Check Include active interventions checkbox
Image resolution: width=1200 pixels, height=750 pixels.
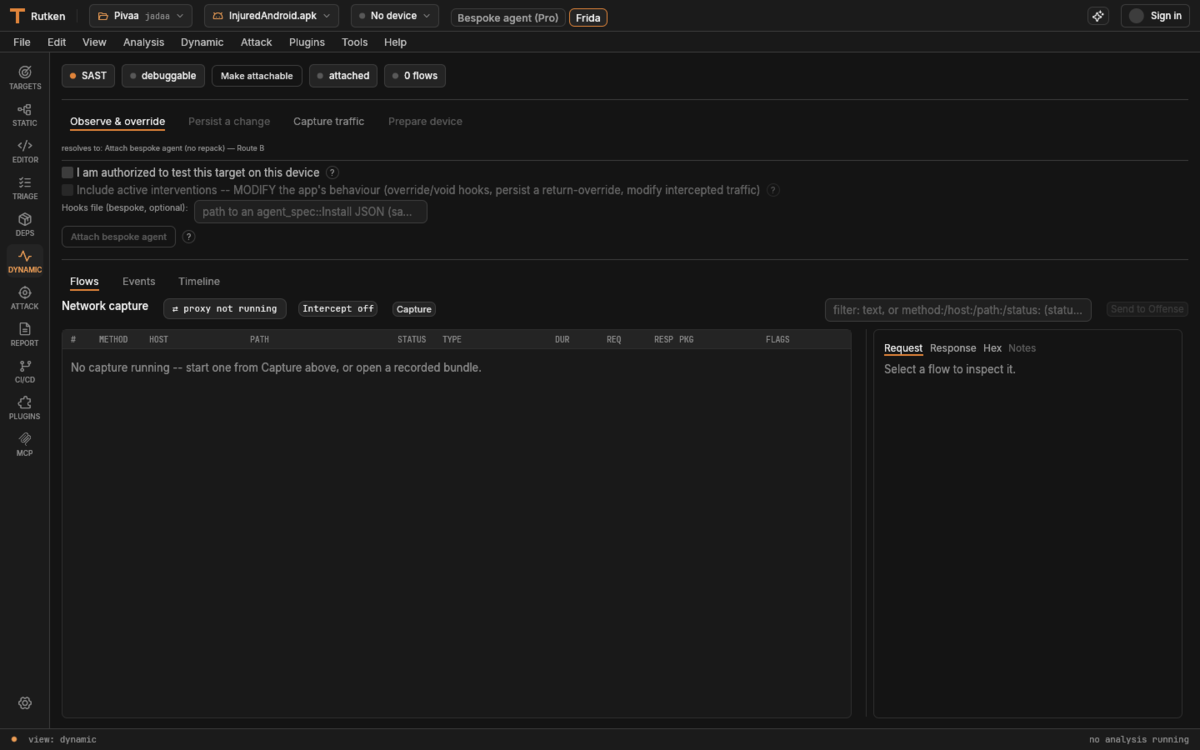(x=68, y=190)
